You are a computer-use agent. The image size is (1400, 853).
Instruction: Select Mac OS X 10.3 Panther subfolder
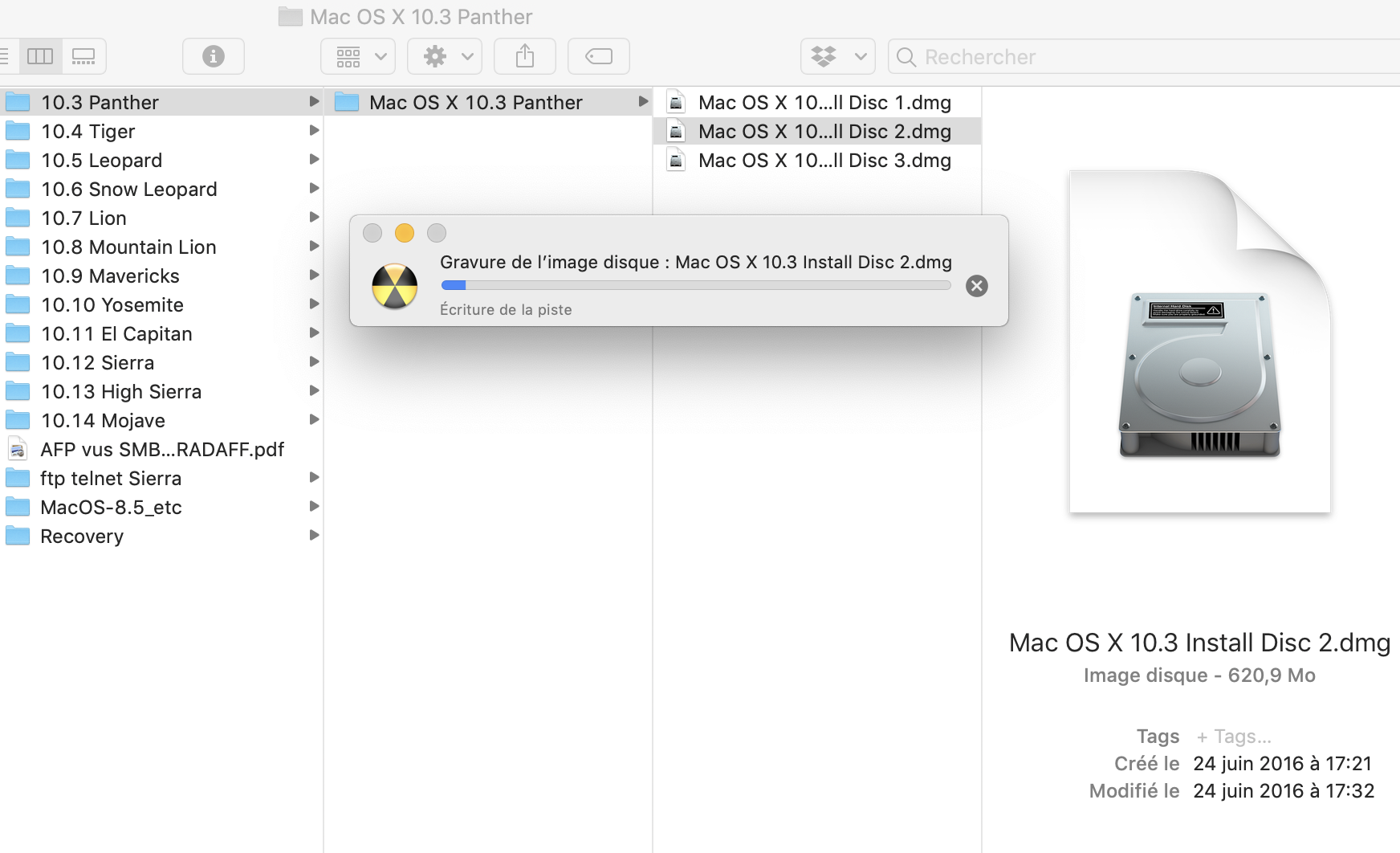tap(488, 102)
